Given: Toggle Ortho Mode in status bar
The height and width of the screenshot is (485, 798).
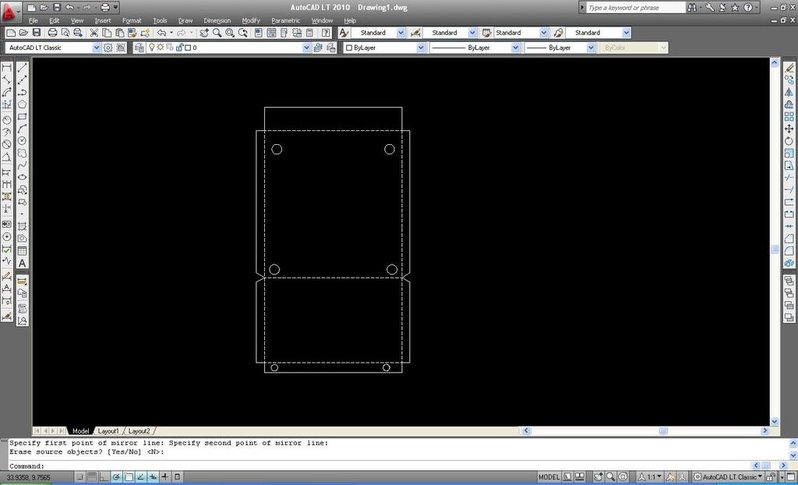Looking at the screenshot, I should (104, 477).
